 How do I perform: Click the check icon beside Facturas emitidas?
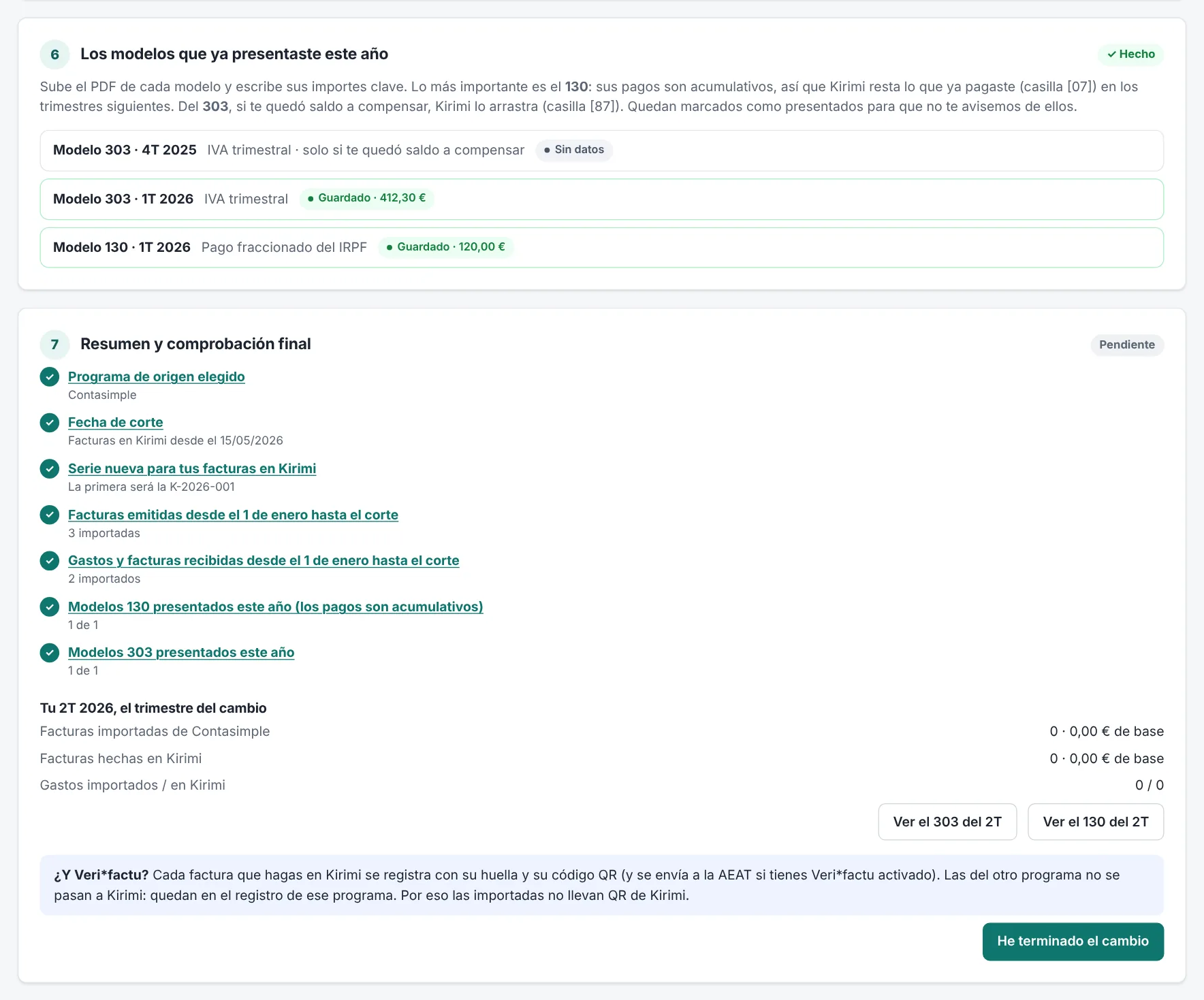(50, 515)
